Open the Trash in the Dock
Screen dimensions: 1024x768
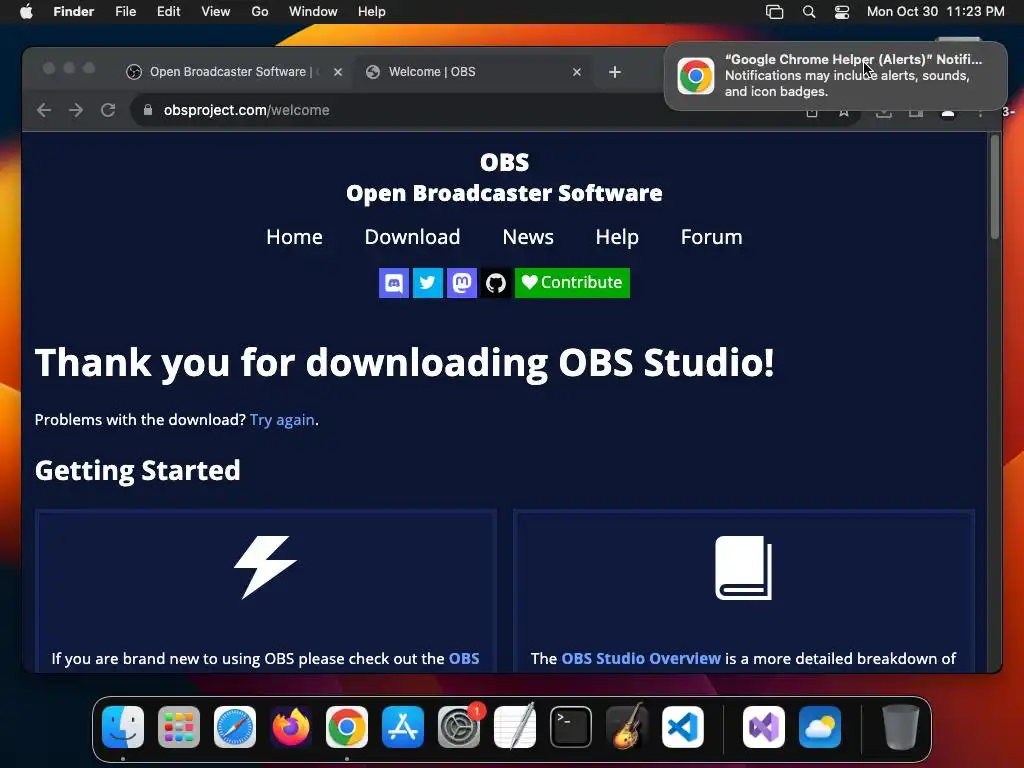point(901,727)
